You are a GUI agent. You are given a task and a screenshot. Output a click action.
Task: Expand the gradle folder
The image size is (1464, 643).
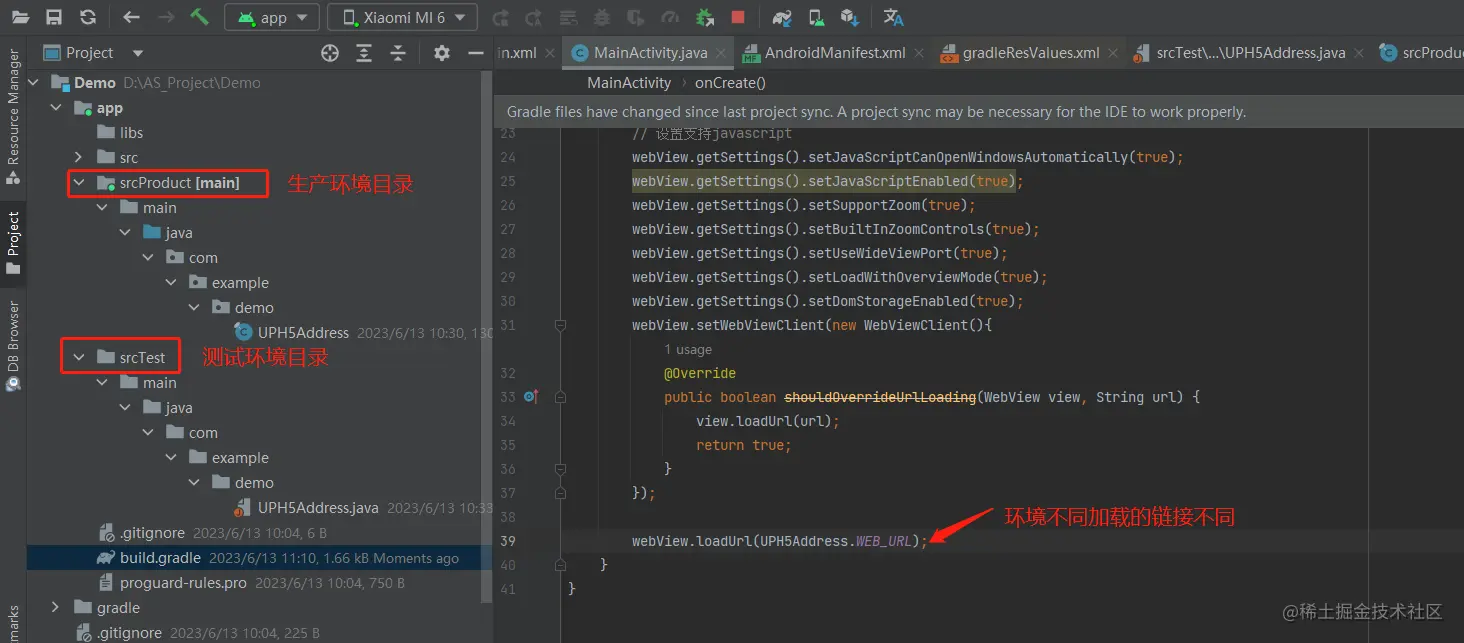[x=55, y=608]
